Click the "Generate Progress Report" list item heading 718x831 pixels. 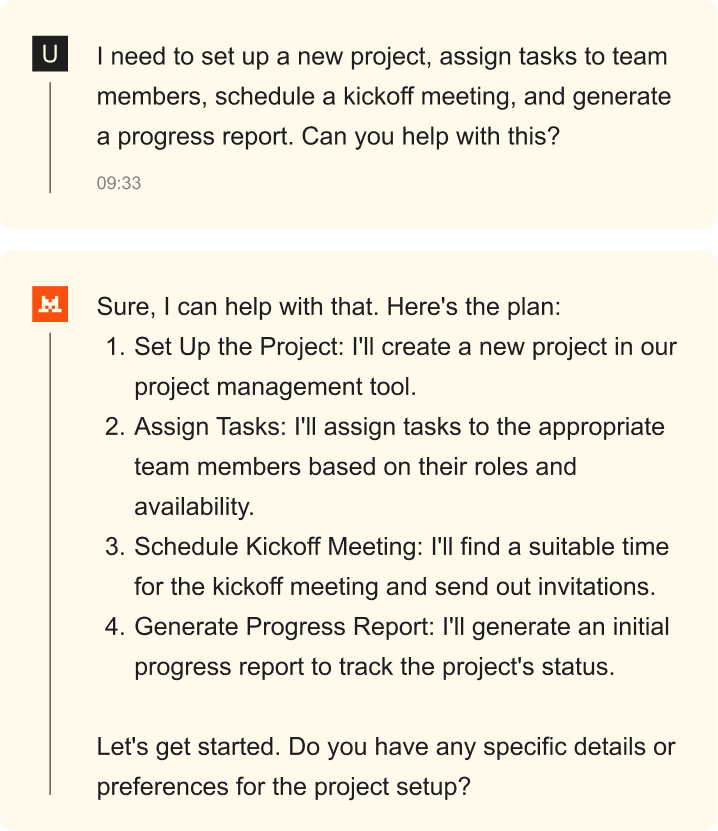281,627
